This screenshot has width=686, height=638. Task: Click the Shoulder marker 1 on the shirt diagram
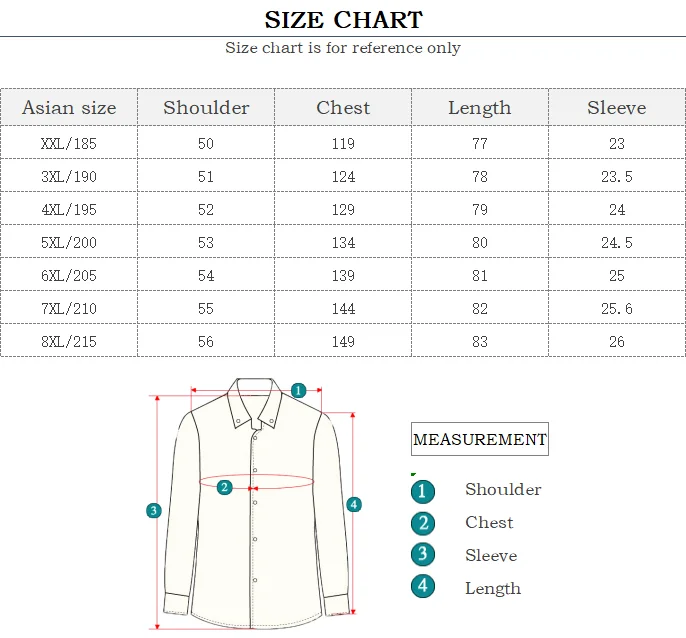coord(298,390)
